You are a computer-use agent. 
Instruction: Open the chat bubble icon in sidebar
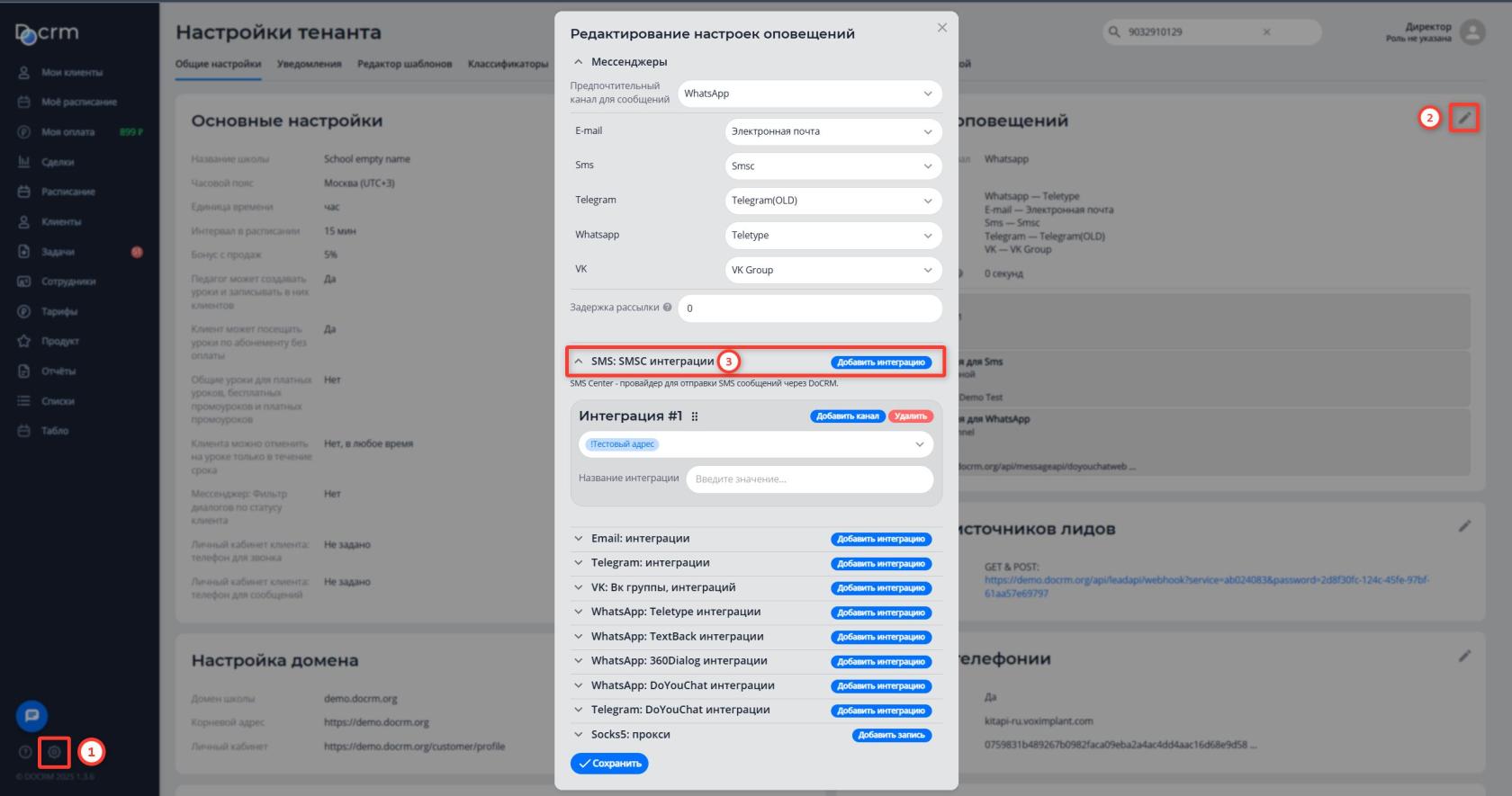(x=31, y=716)
